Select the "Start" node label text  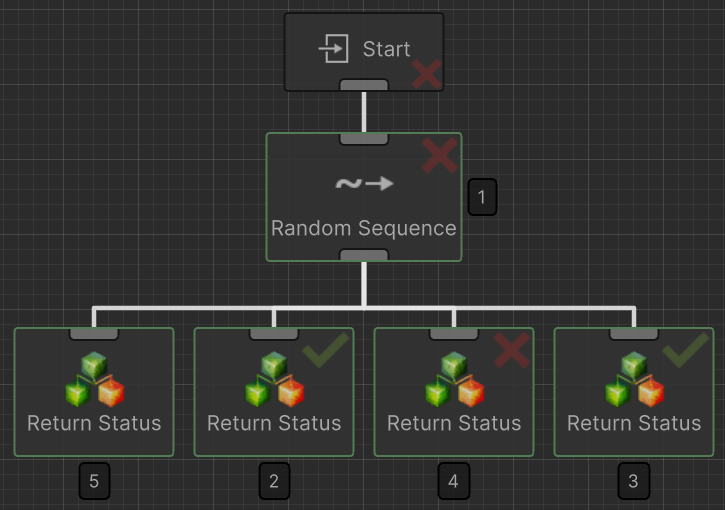[x=386, y=49]
